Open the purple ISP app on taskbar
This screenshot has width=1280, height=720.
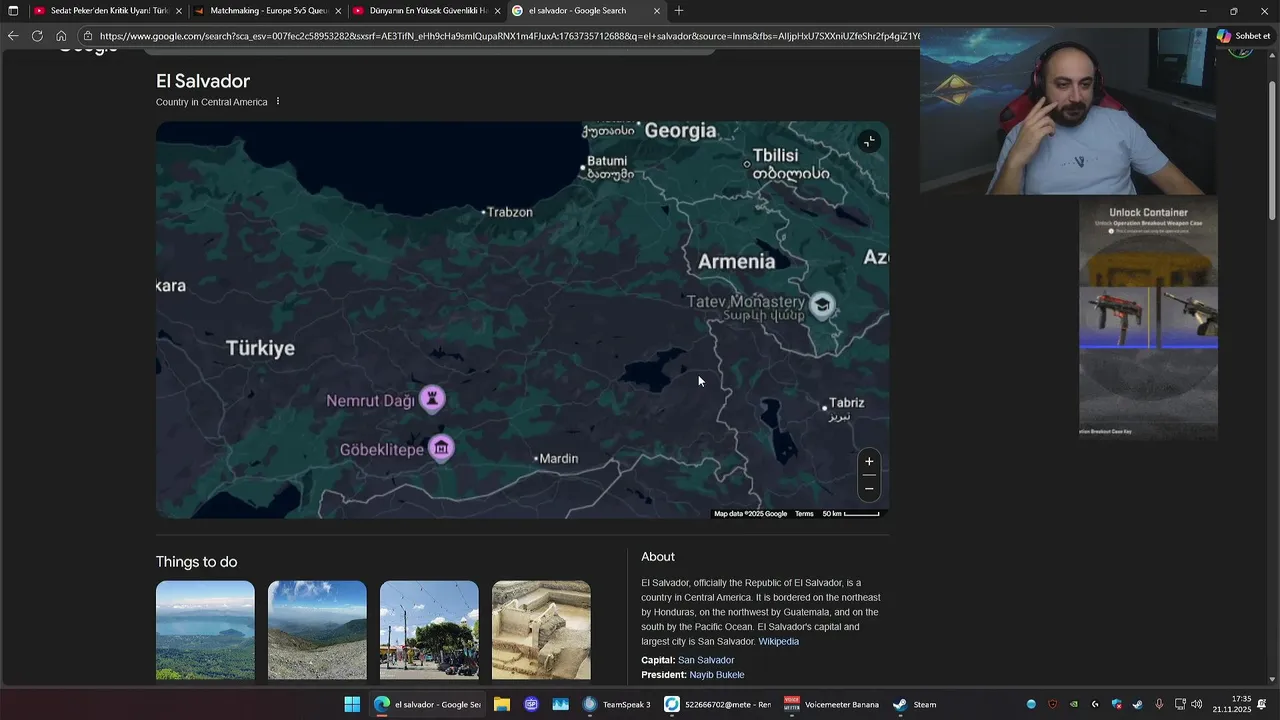531,704
